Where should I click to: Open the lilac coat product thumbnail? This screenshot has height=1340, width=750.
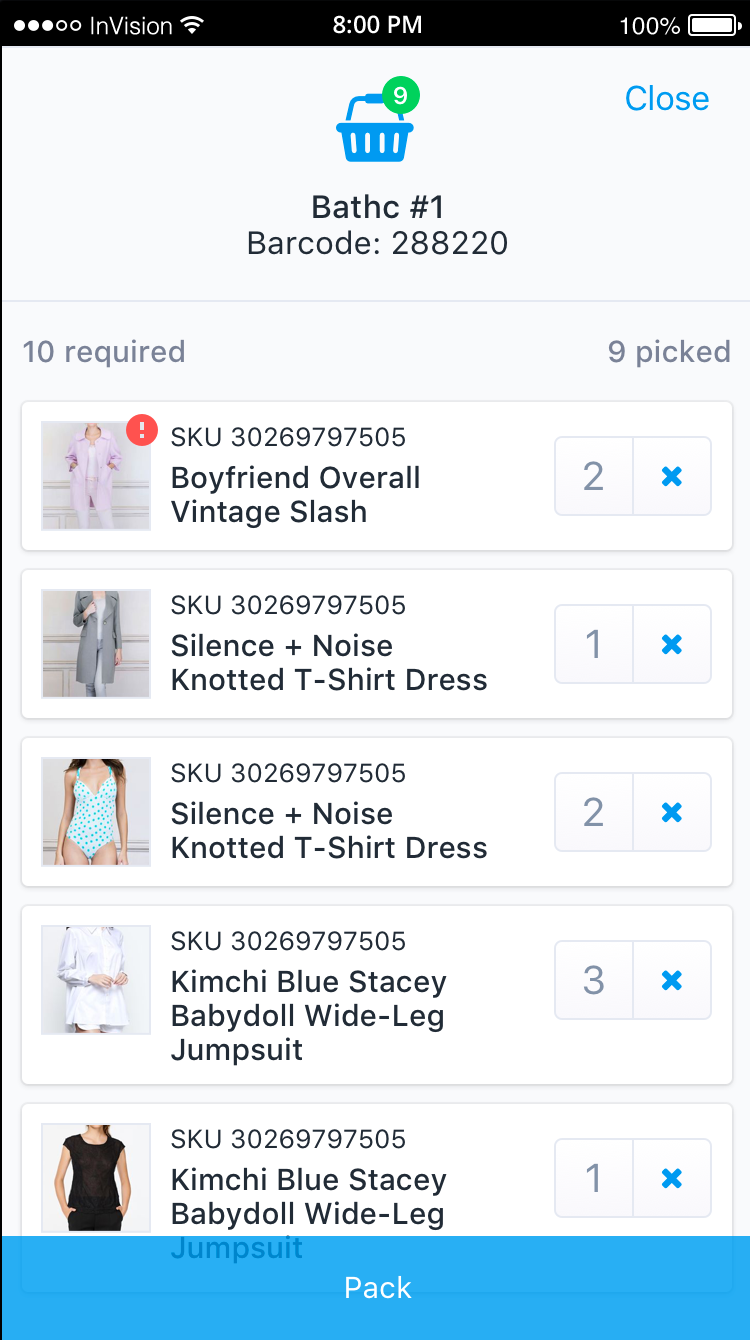click(95, 476)
